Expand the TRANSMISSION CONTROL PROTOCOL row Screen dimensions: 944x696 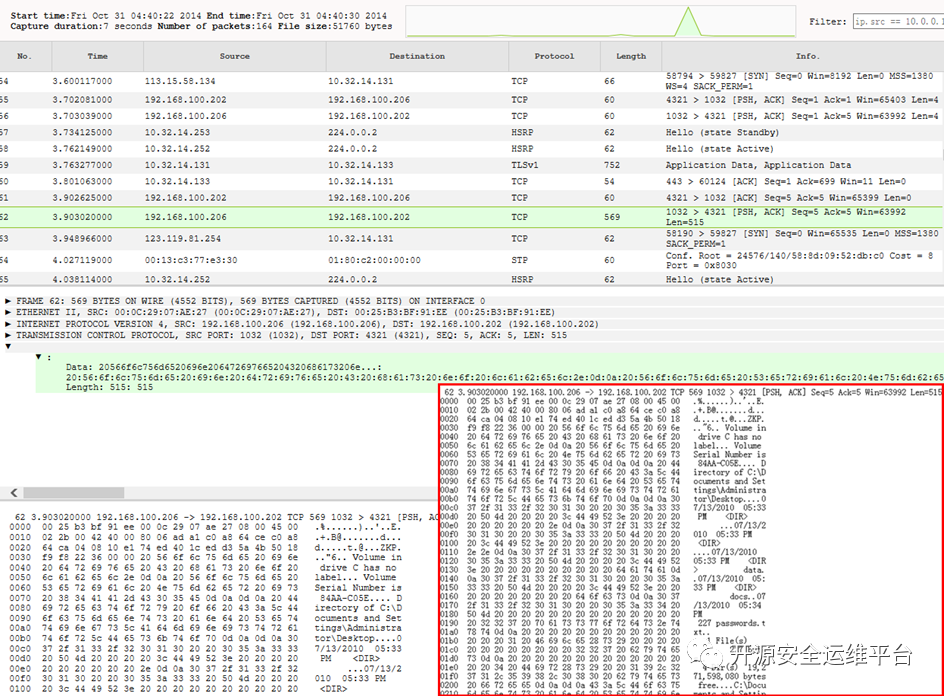coord(8,335)
